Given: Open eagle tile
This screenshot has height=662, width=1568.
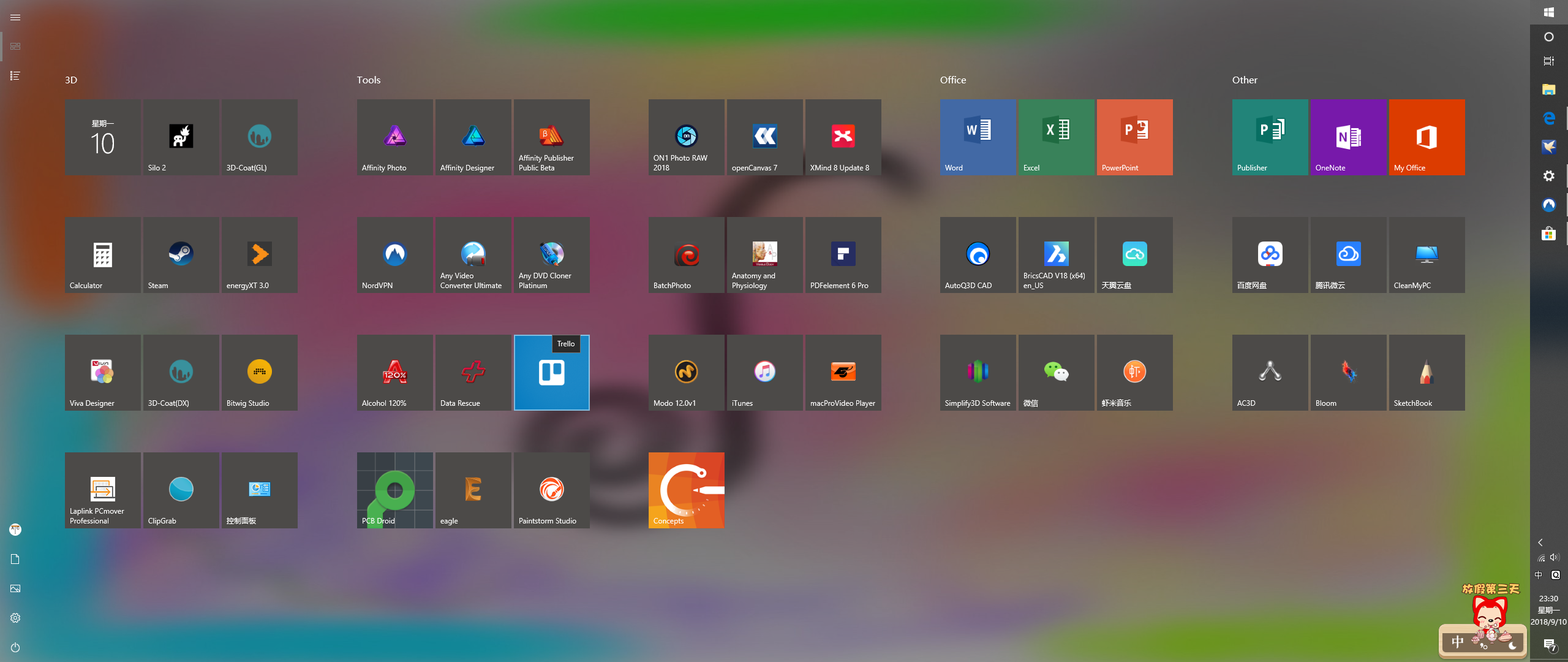Looking at the screenshot, I should click(x=473, y=490).
